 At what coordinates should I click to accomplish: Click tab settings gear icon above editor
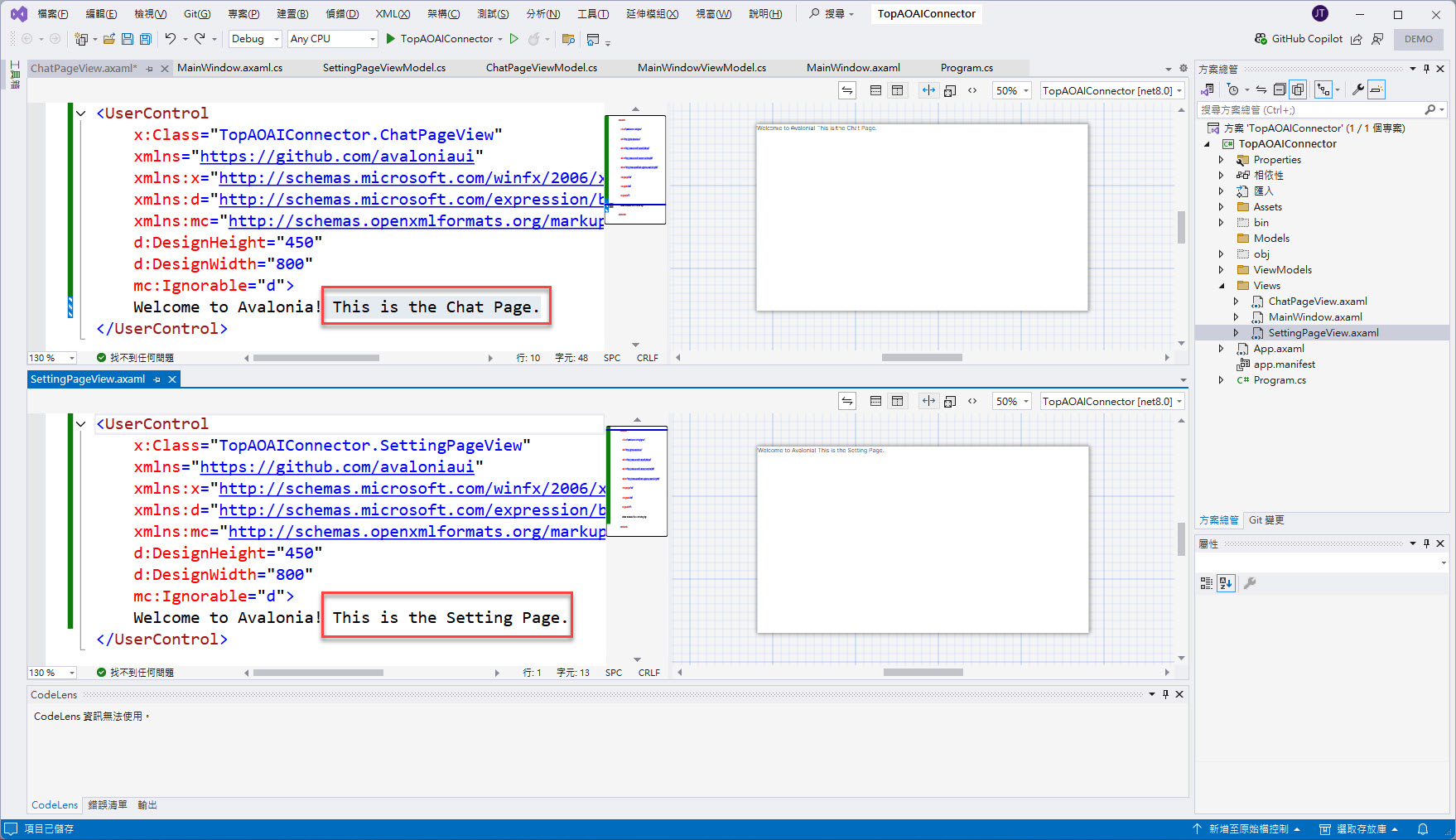click(x=1184, y=68)
